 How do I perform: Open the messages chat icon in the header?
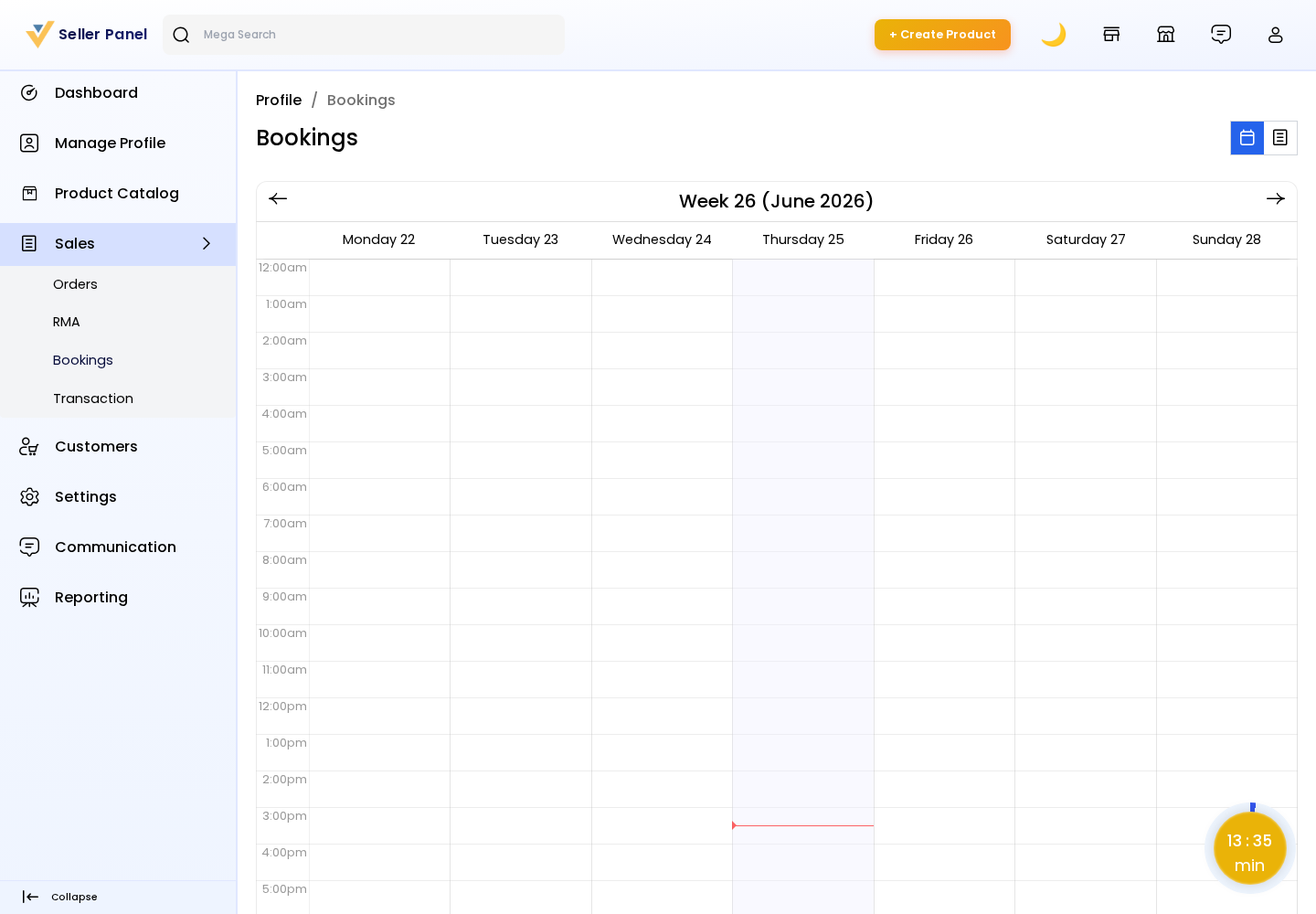pyautogui.click(x=1221, y=35)
